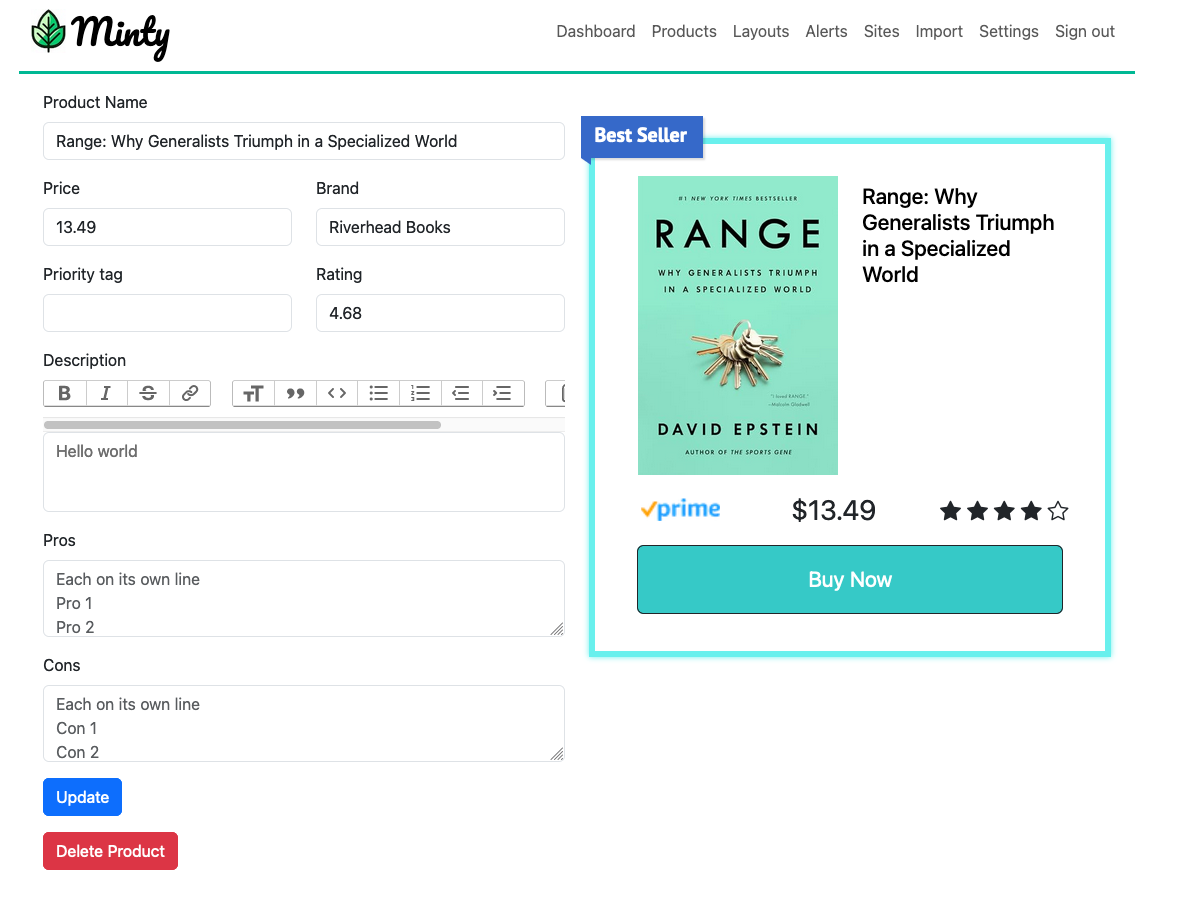The image size is (1179, 897).
Task: Open Settings from navigation
Action: [1008, 32]
